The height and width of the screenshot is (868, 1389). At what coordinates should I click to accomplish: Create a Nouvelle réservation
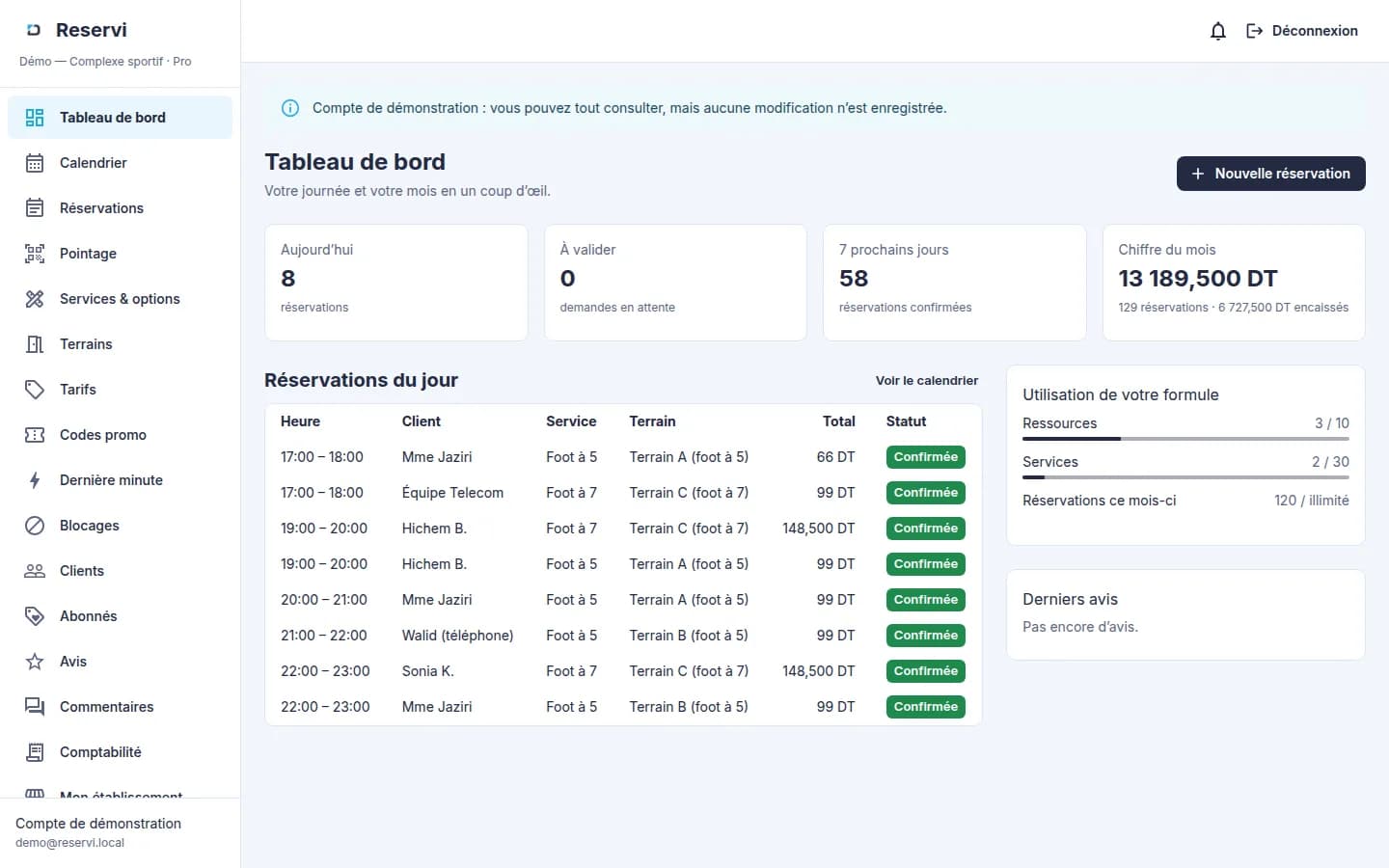pyautogui.click(x=1270, y=174)
